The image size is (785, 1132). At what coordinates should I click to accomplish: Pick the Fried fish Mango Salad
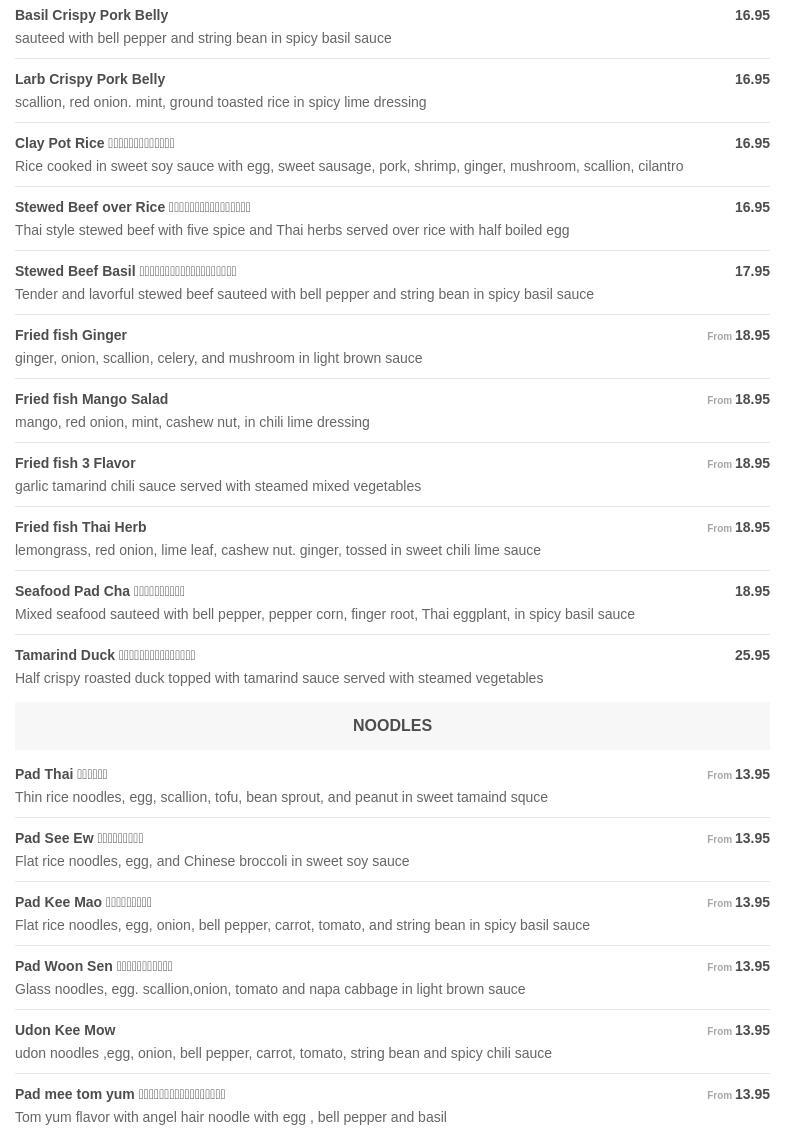[x=92, y=400]
